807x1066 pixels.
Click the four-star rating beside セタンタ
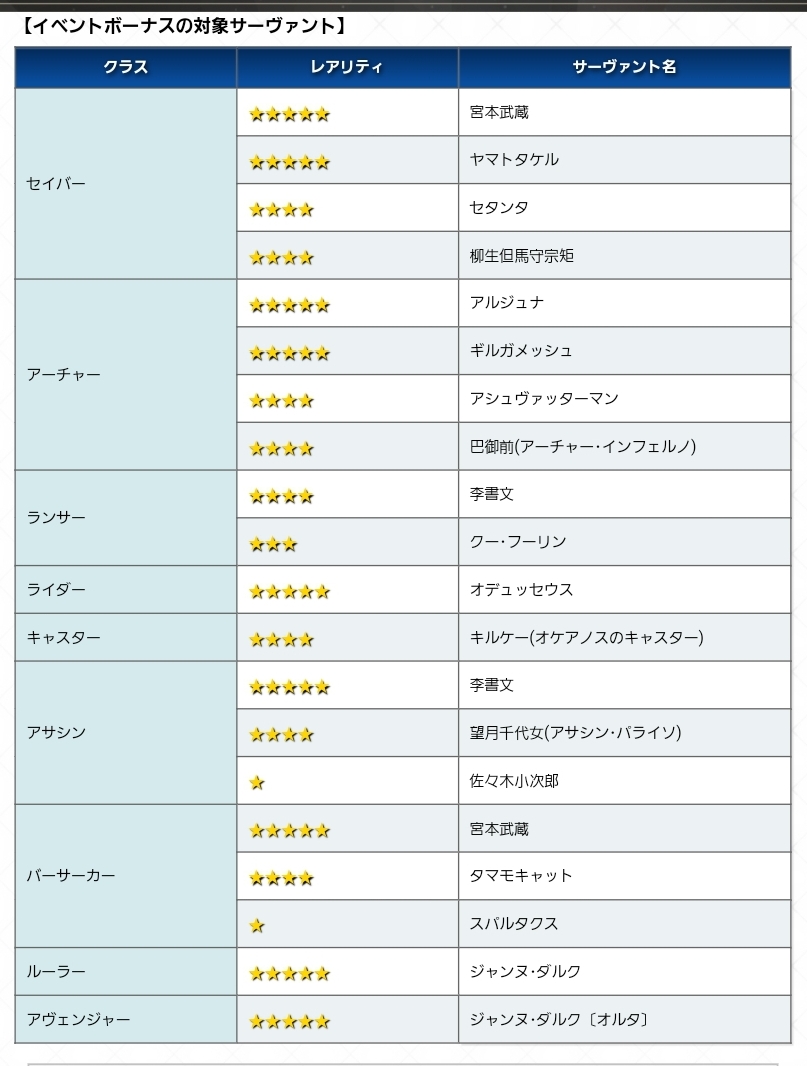[281, 210]
